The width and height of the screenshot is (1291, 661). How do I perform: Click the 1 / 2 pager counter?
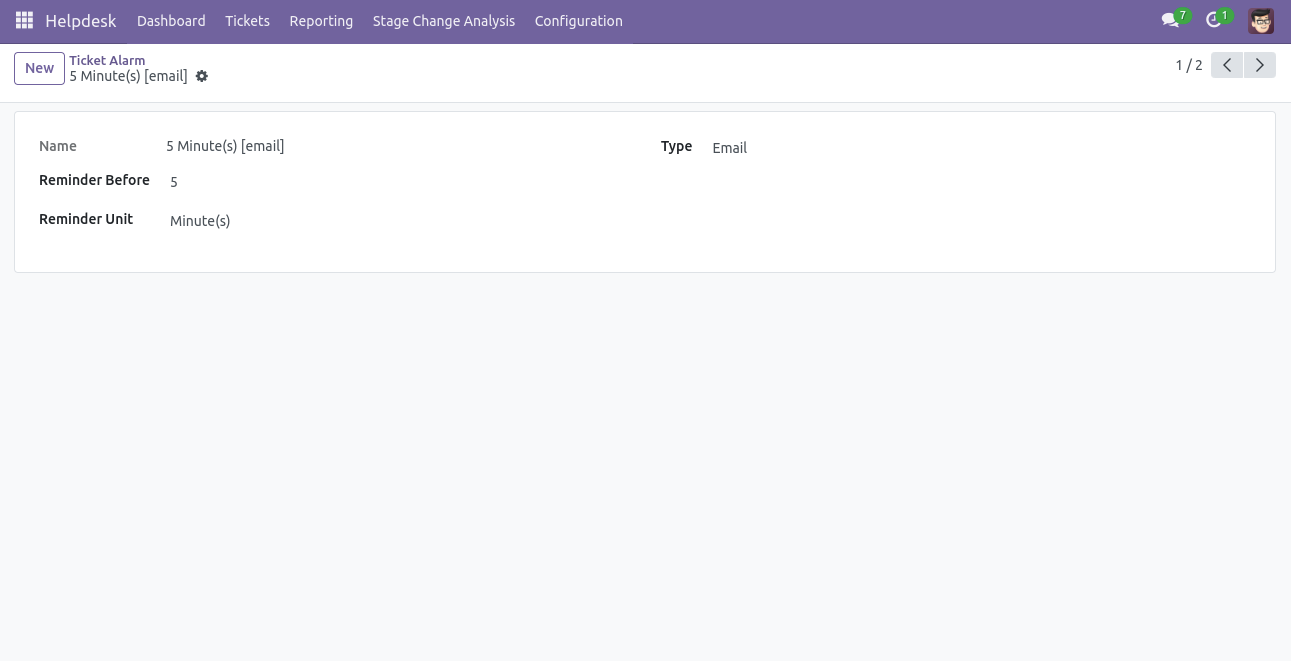1189,65
